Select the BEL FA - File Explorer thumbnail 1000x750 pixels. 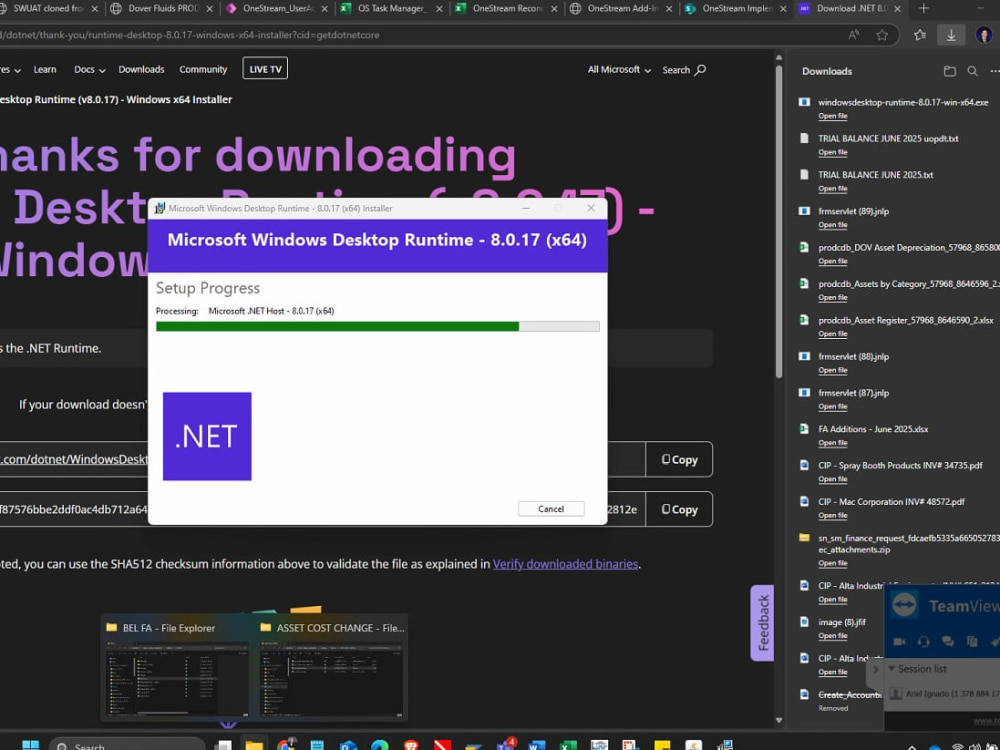[177, 668]
